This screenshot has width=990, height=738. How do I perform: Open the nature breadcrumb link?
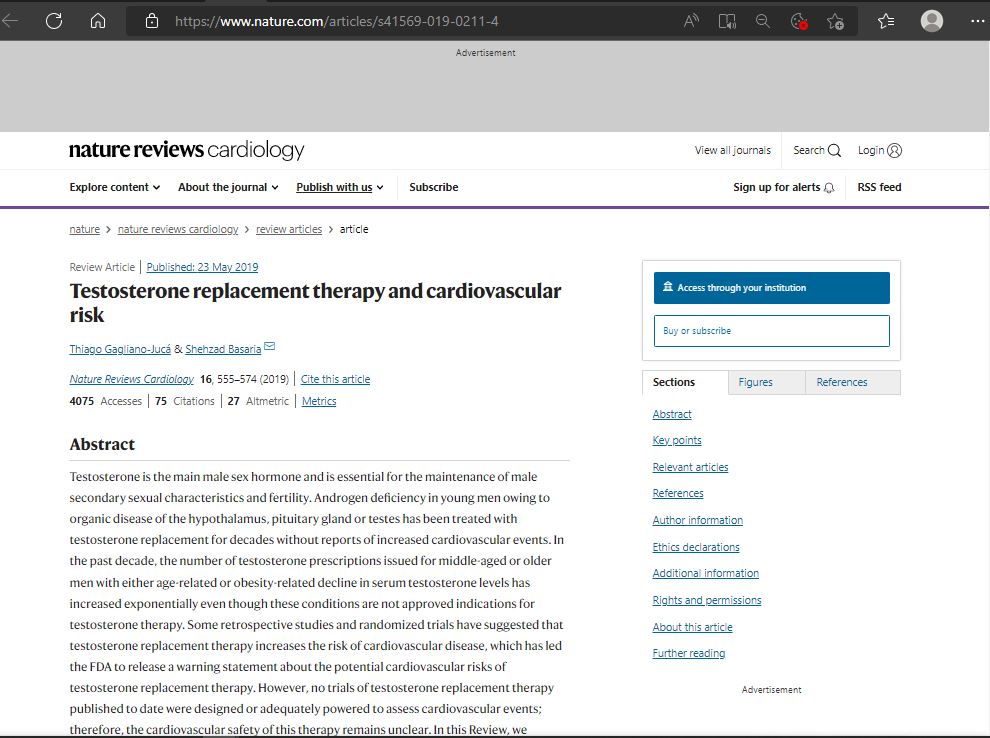[x=85, y=229]
